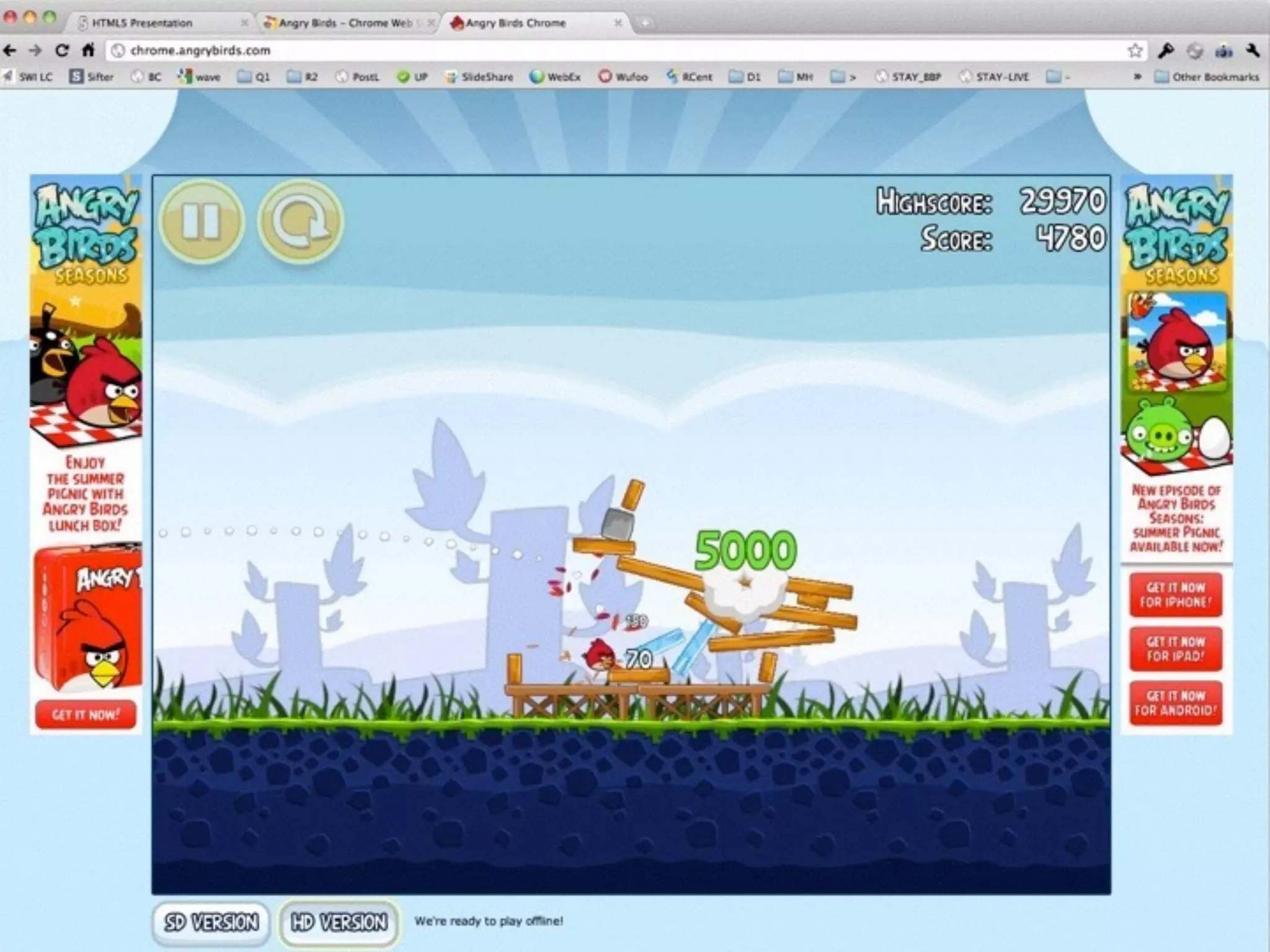1270x952 pixels.
Task: Click Get It Now for Android
Action: [1175, 703]
